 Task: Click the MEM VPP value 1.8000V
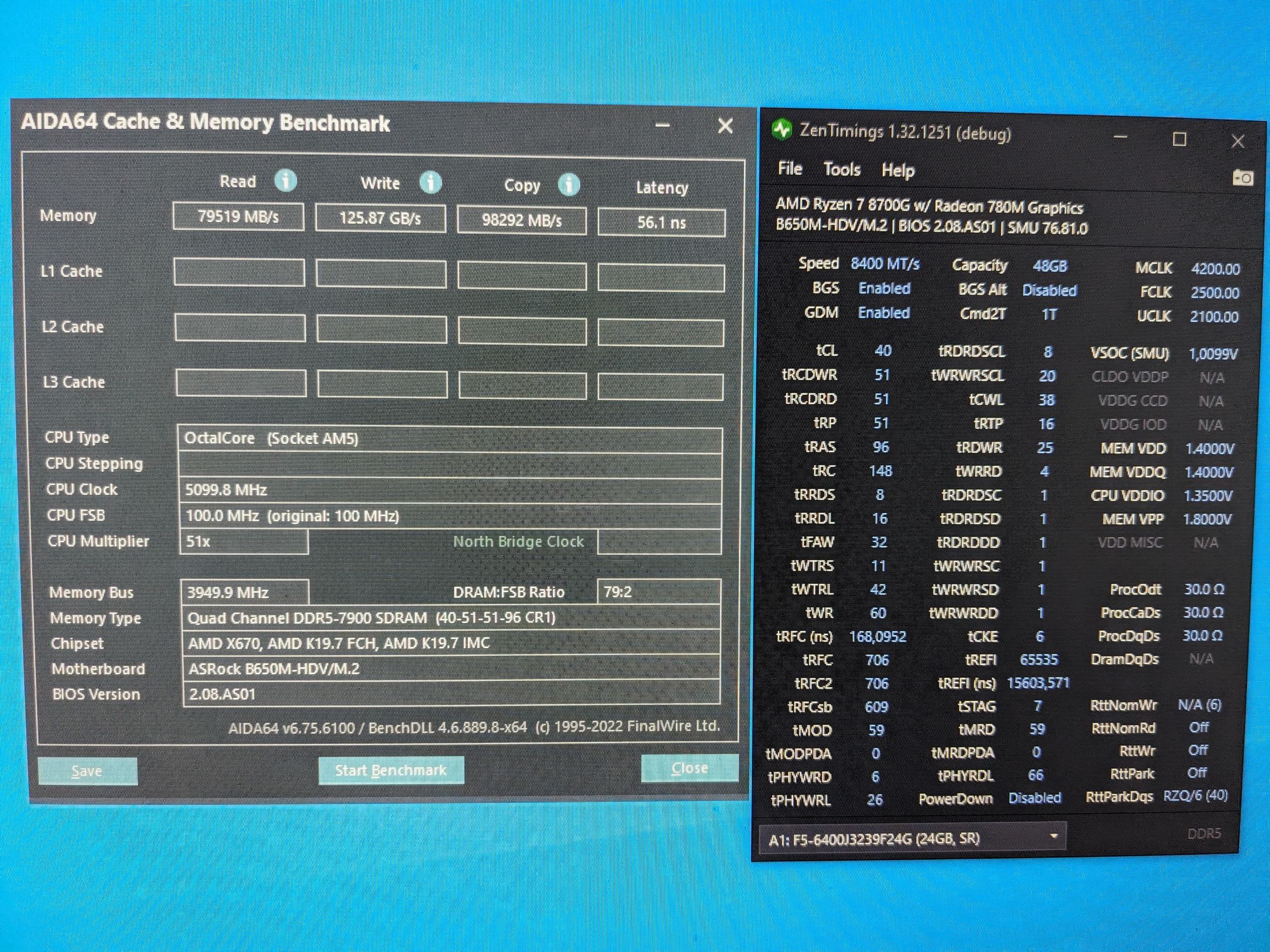pyautogui.click(x=1207, y=519)
